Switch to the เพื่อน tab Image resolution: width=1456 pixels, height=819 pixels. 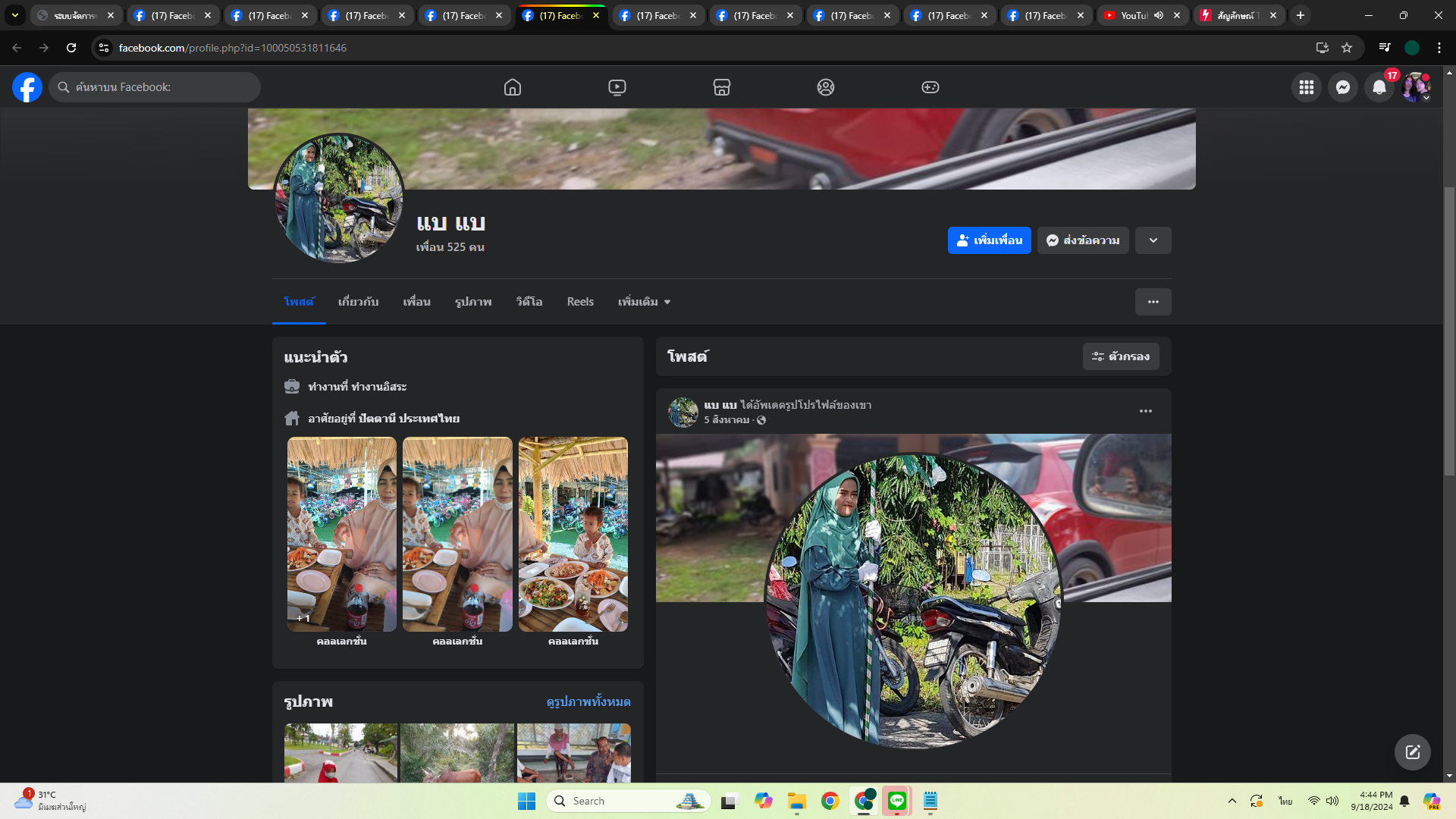point(416,302)
